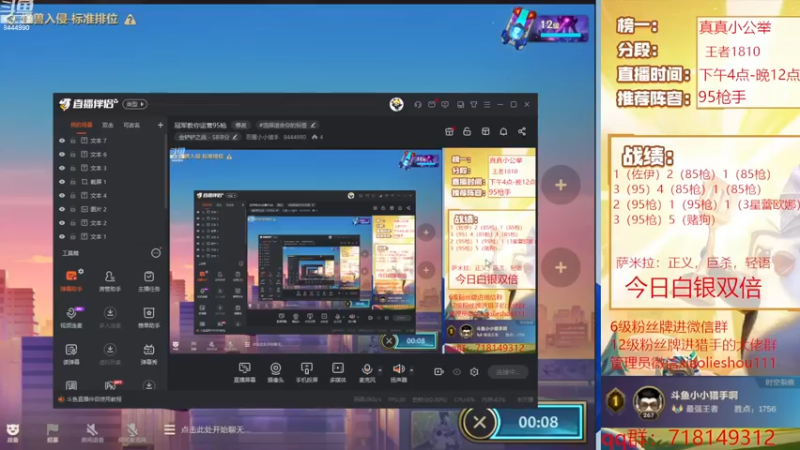Click the mode switch pill beside 直播伴侣 logo
The width and height of the screenshot is (800, 450).
(135, 104)
